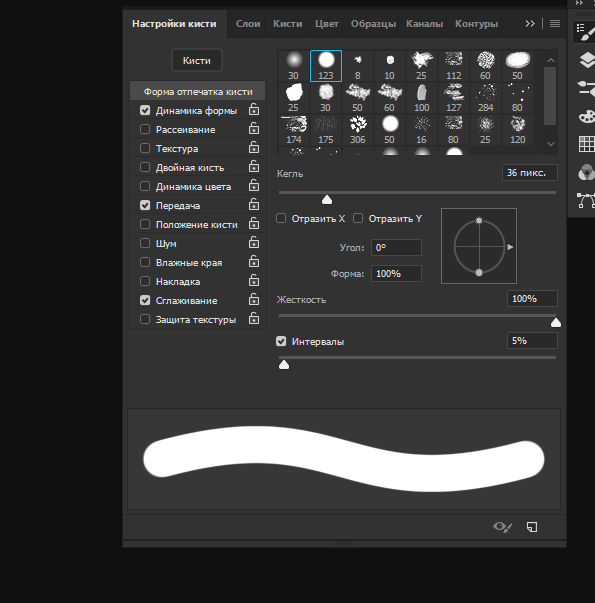595x603 pixels.
Task: Click the lock icon for Сглаживание
Action: tap(253, 300)
